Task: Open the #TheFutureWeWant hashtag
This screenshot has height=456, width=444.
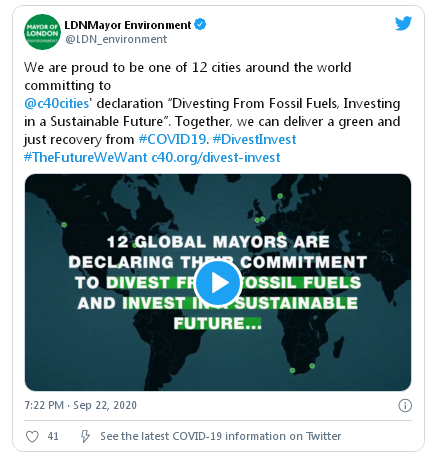Action: coord(86,157)
